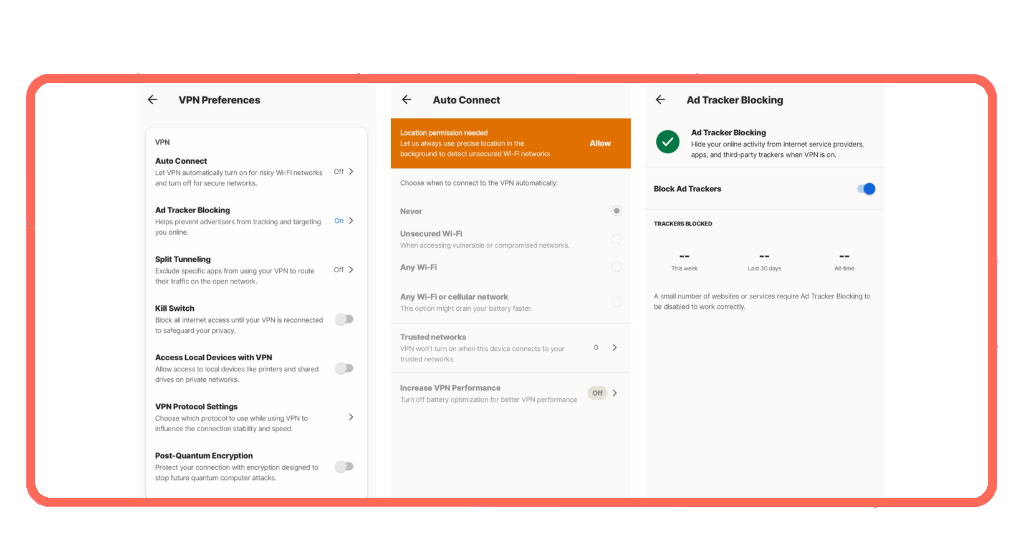Click Split Tunneling setting title

pyautogui.click(x=183, y=259)
